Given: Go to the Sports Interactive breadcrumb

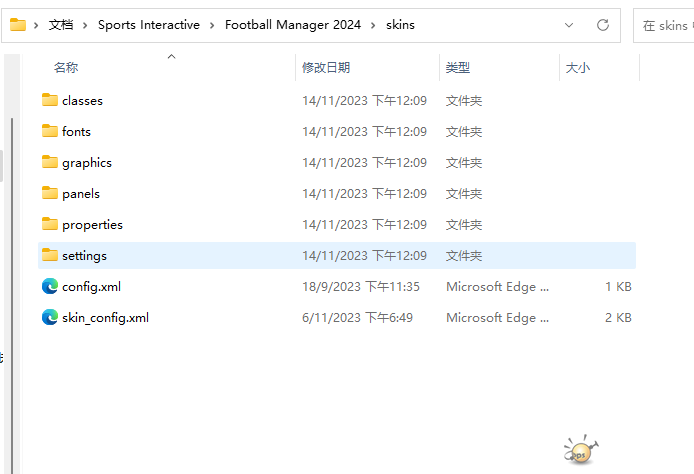Looking at the screenshot, I should click(149, 25).
